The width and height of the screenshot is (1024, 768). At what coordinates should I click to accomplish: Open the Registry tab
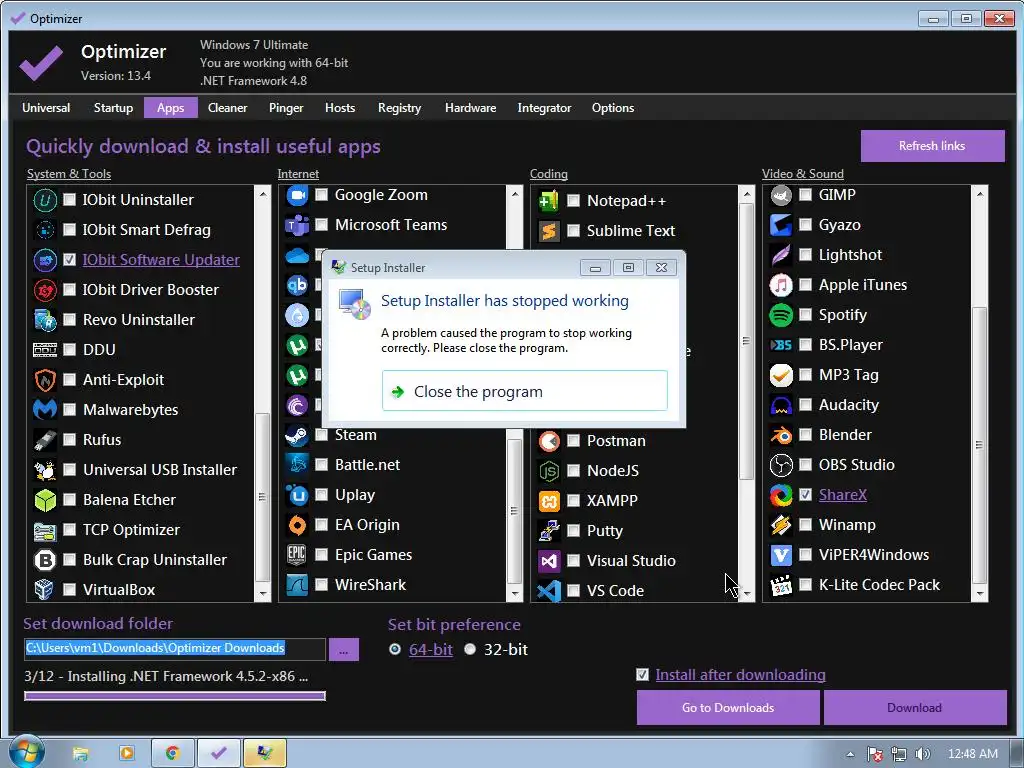(x=400, y=108)
